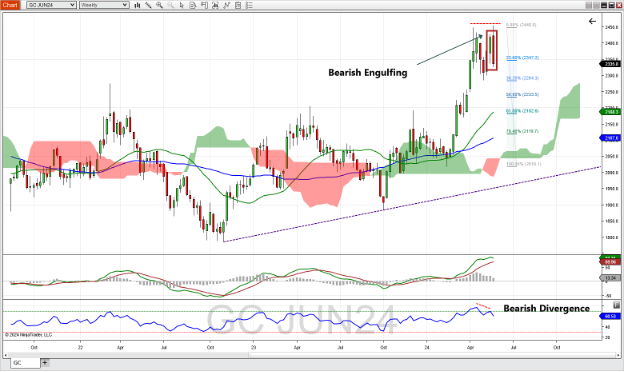Close the chart window
Screen dimensions: 624x372
click(619, 5)
